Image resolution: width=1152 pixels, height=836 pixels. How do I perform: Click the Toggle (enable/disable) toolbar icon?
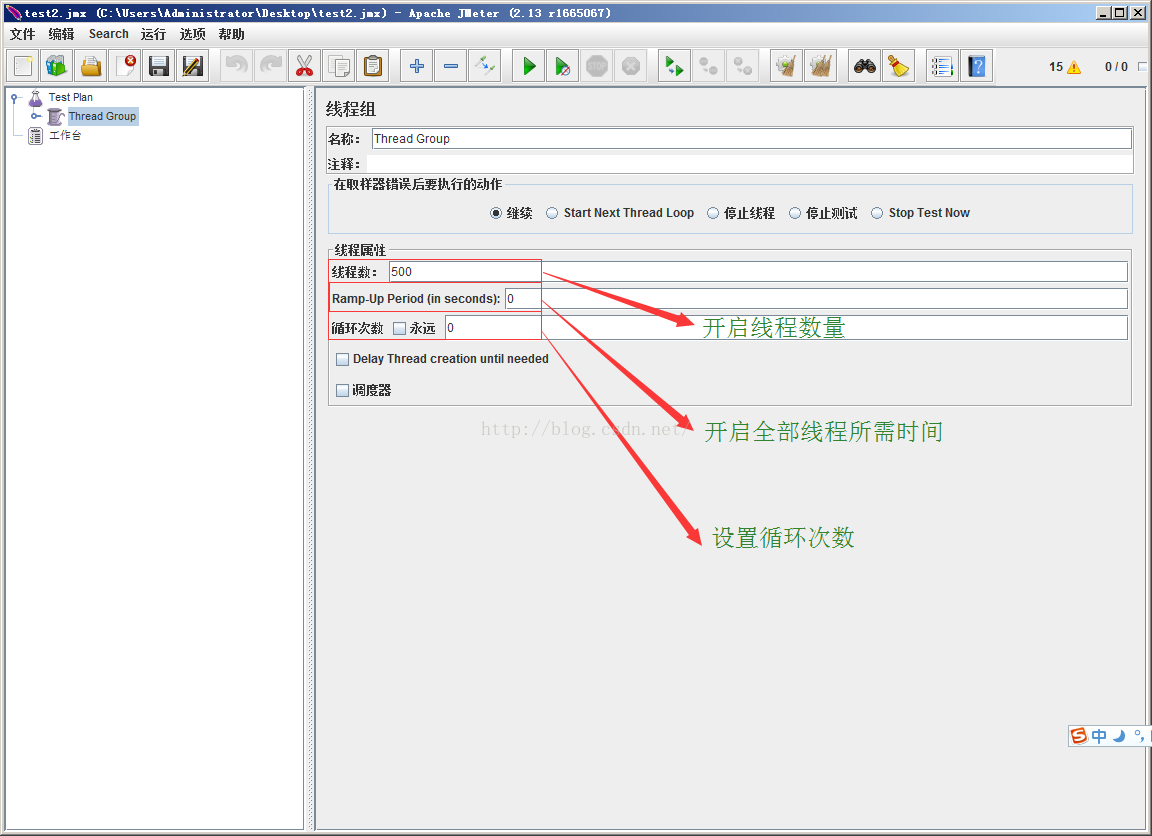[x=485, y=66]
